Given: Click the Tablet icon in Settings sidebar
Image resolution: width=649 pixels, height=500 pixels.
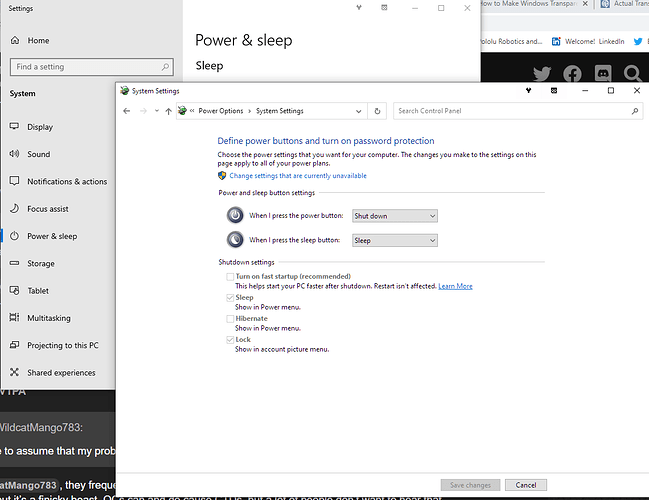Looking at the screenshot, I should 14,291.
